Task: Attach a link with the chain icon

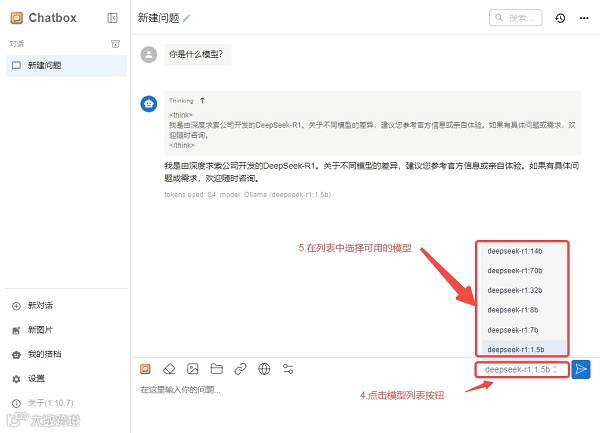Action: point(240,369)
